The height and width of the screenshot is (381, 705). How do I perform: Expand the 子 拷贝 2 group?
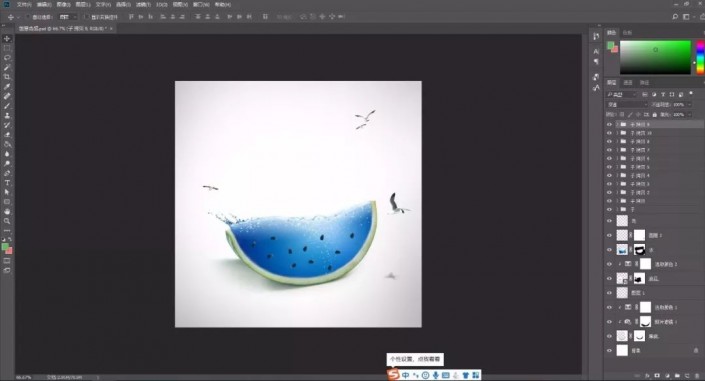(617, 193)
